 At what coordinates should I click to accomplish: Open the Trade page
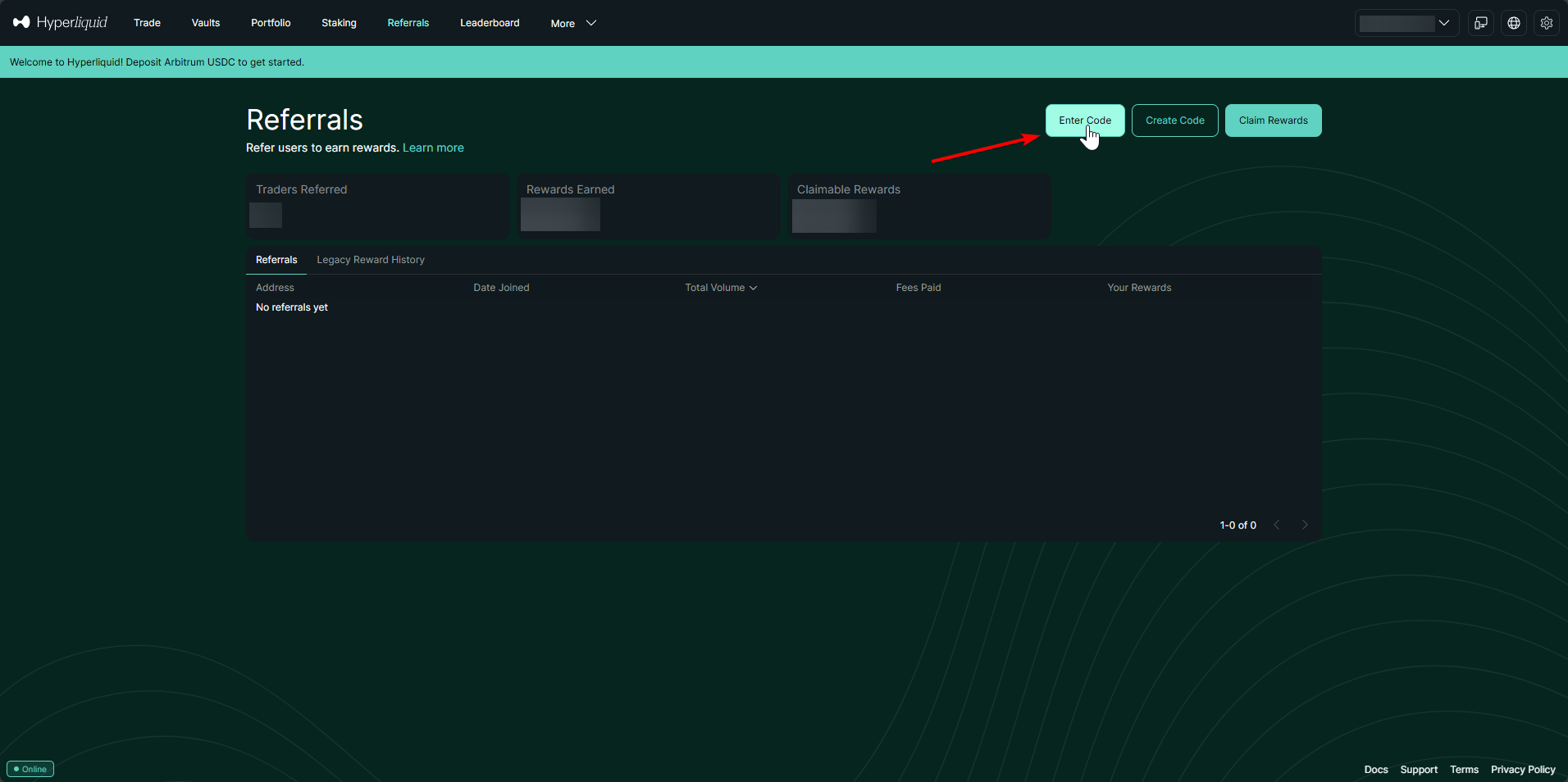tap(147, 23)
